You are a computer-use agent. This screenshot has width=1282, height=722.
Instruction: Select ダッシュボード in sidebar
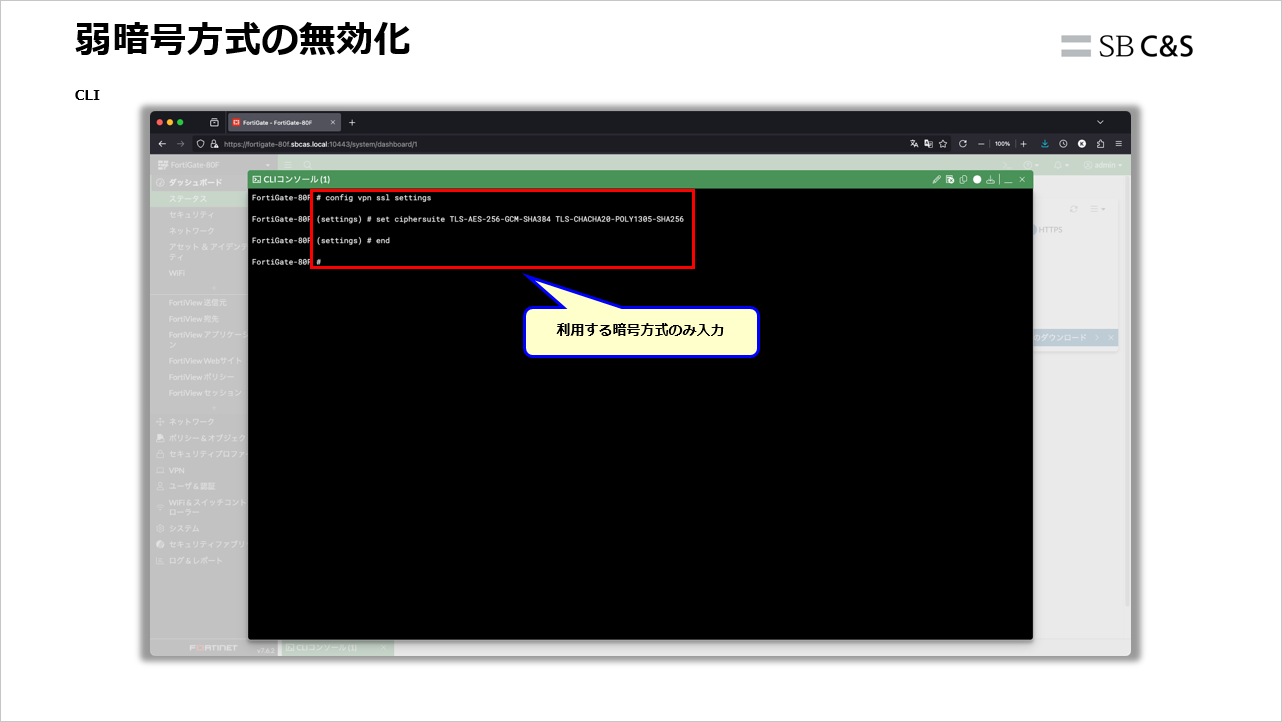pyautogui.click(x=199, y=182)
